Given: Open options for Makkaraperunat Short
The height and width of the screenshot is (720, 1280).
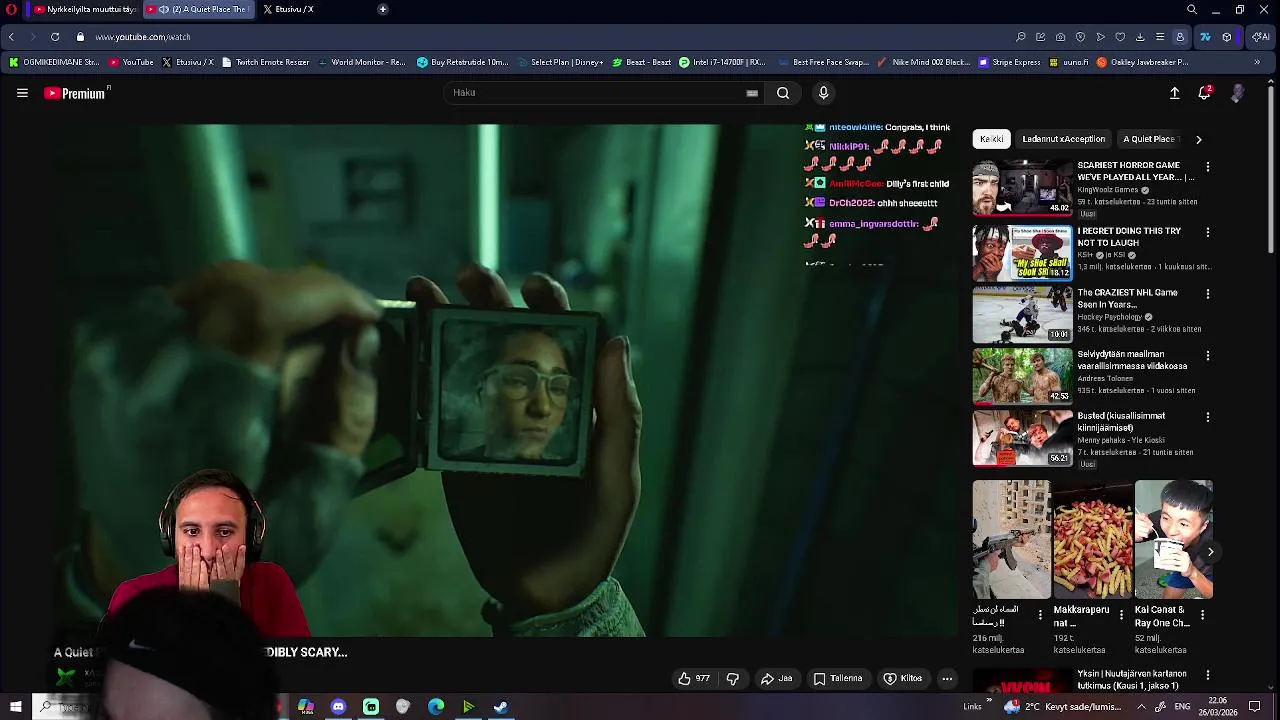Looking at the screenshot, I should (x=1121, y=614).
